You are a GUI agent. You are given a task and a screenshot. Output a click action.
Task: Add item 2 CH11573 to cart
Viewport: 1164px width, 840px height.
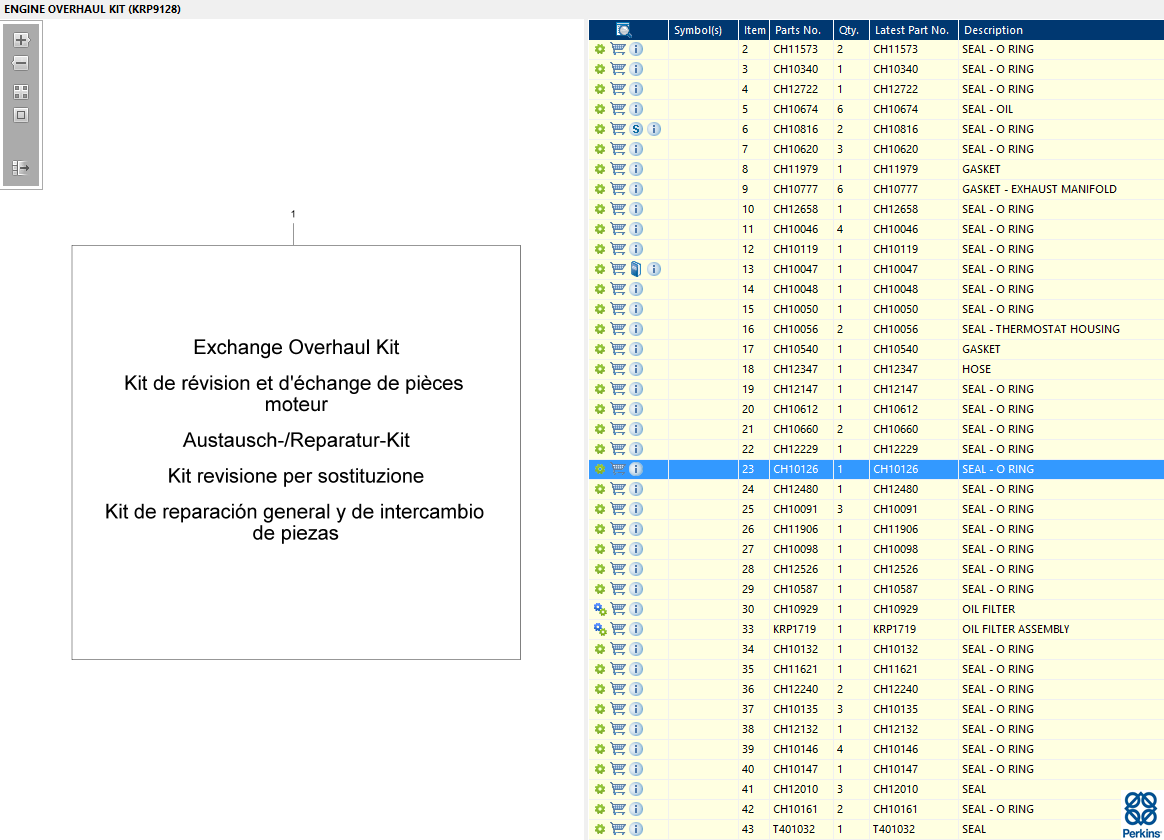coord(618,49)
